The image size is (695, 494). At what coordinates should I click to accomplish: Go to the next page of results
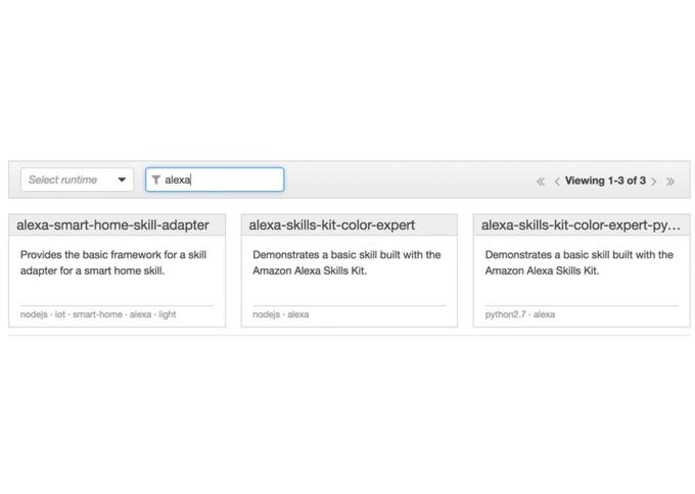pos(654,181)
